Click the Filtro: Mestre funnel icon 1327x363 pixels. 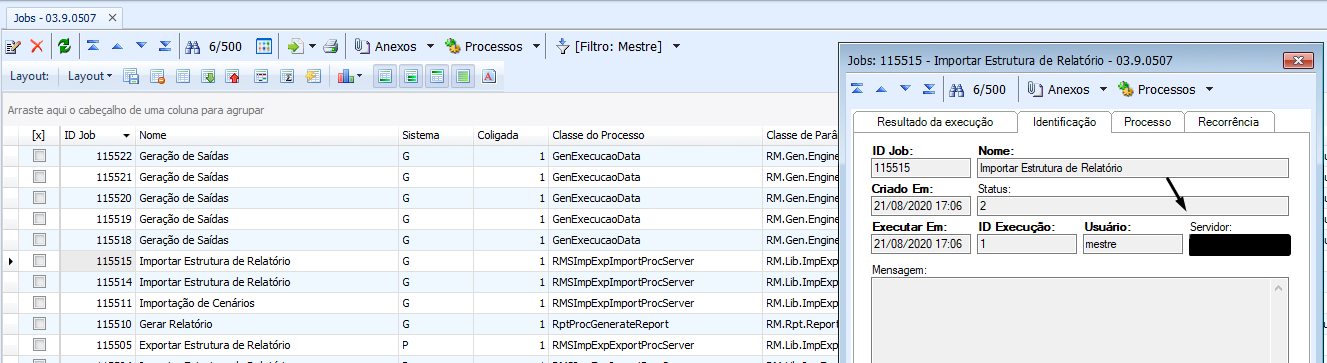pyautogui.click(x=562, y=46)
